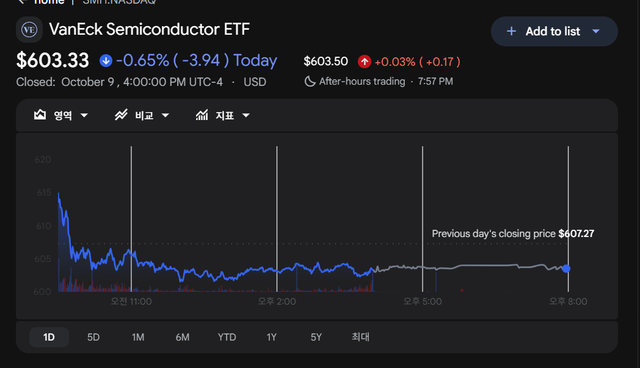Select the 1Y time range tab

click(271, 337)
